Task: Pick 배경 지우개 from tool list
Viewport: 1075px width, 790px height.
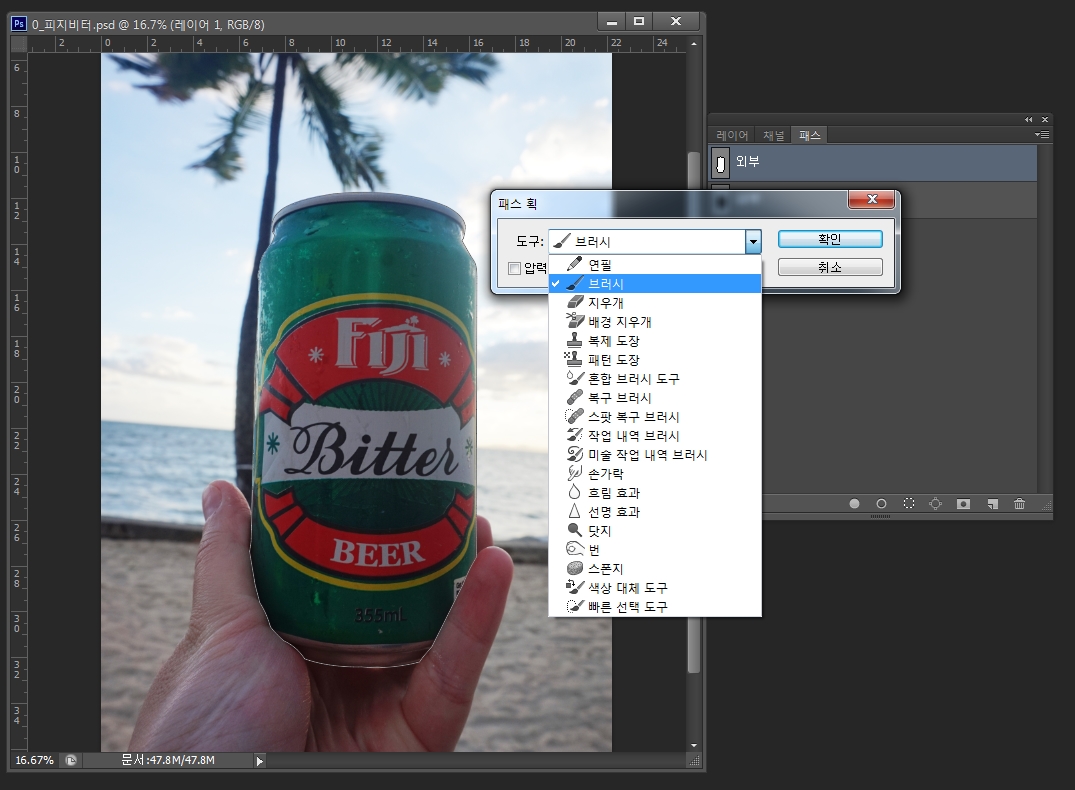Action: coord(655,322)
